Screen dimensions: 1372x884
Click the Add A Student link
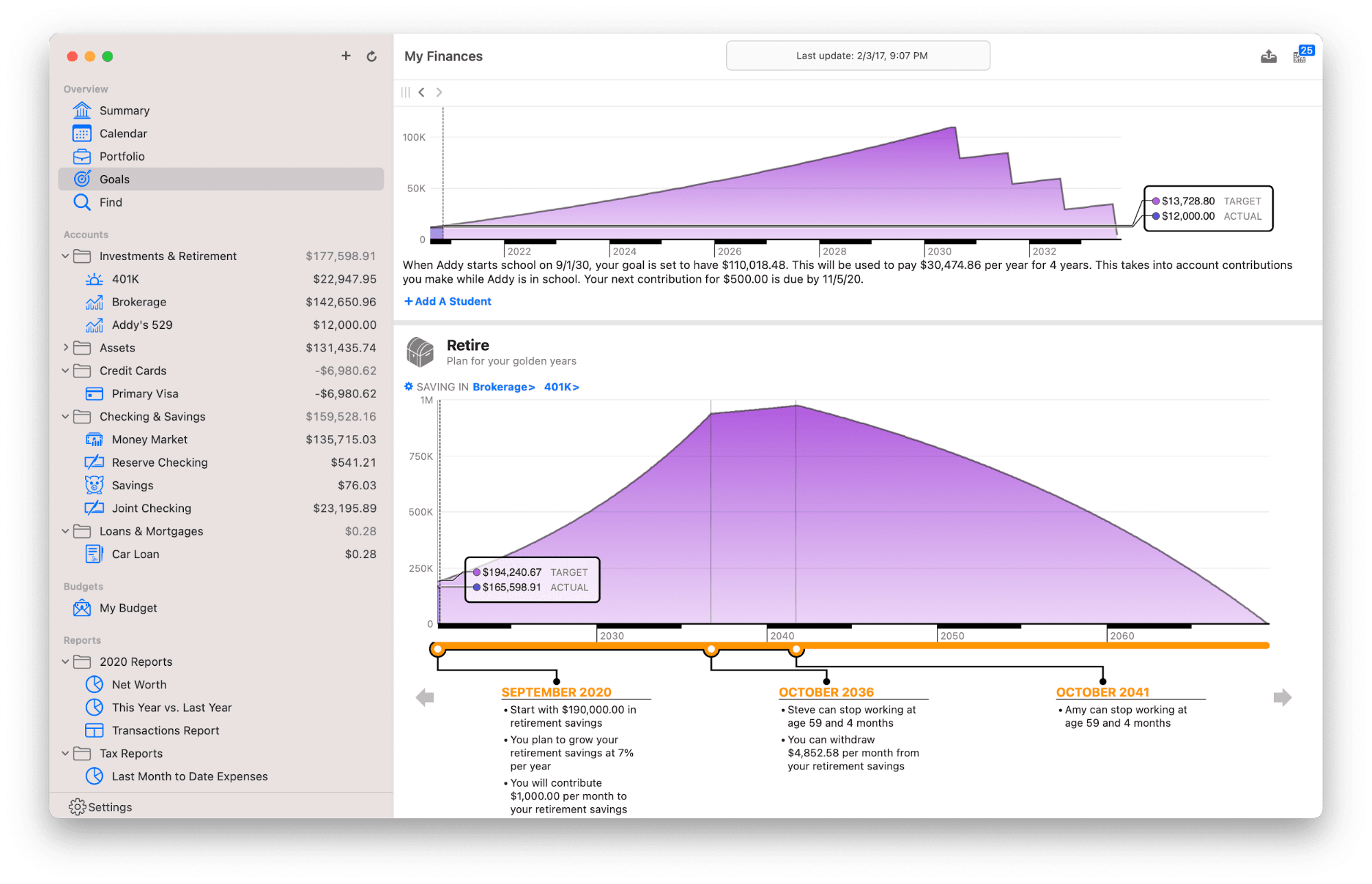click(447, 301)
